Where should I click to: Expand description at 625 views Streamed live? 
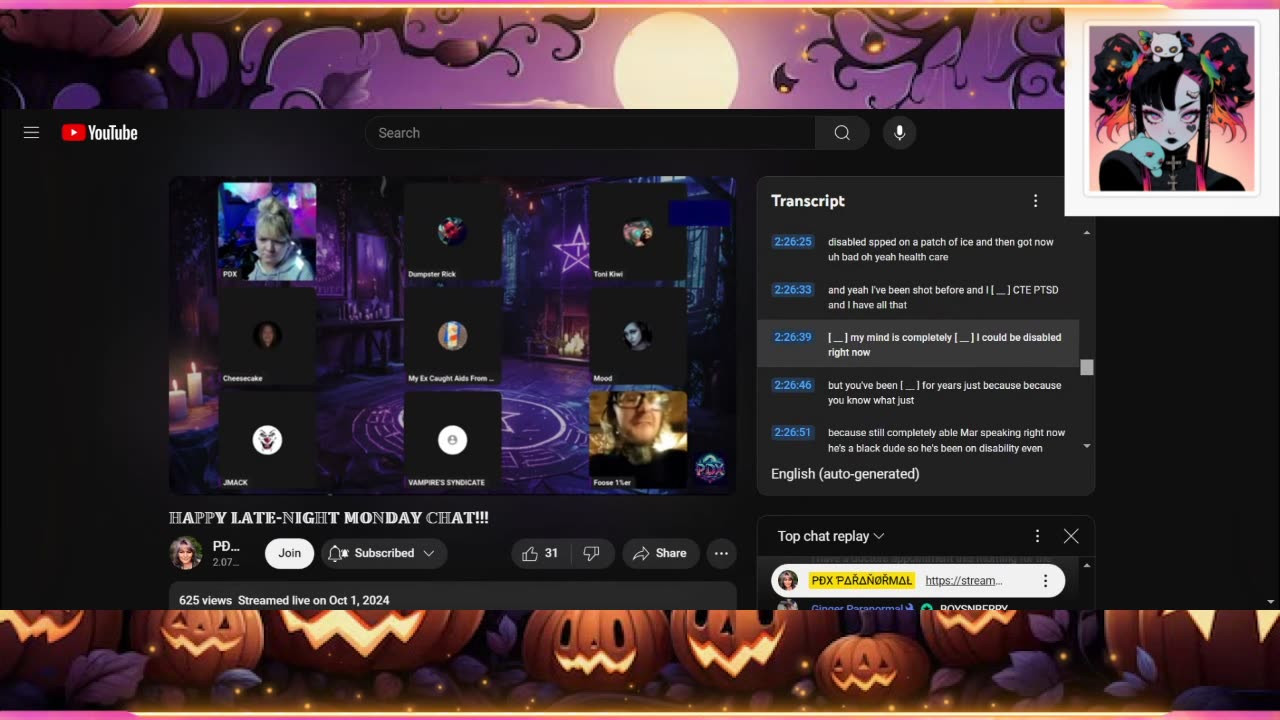(x=453, y=600)
